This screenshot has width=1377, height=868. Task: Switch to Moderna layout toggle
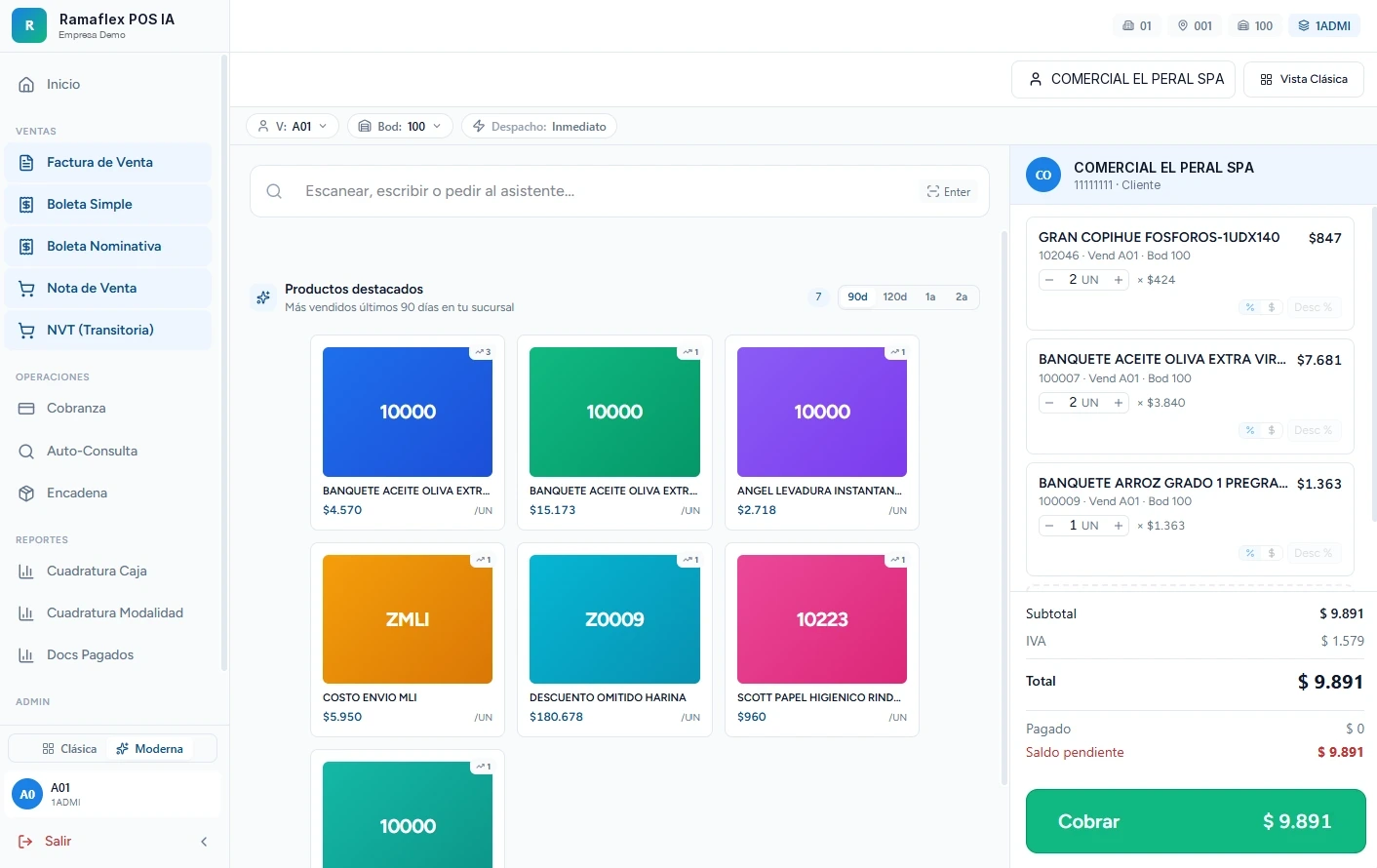click(x=149, y=749)
